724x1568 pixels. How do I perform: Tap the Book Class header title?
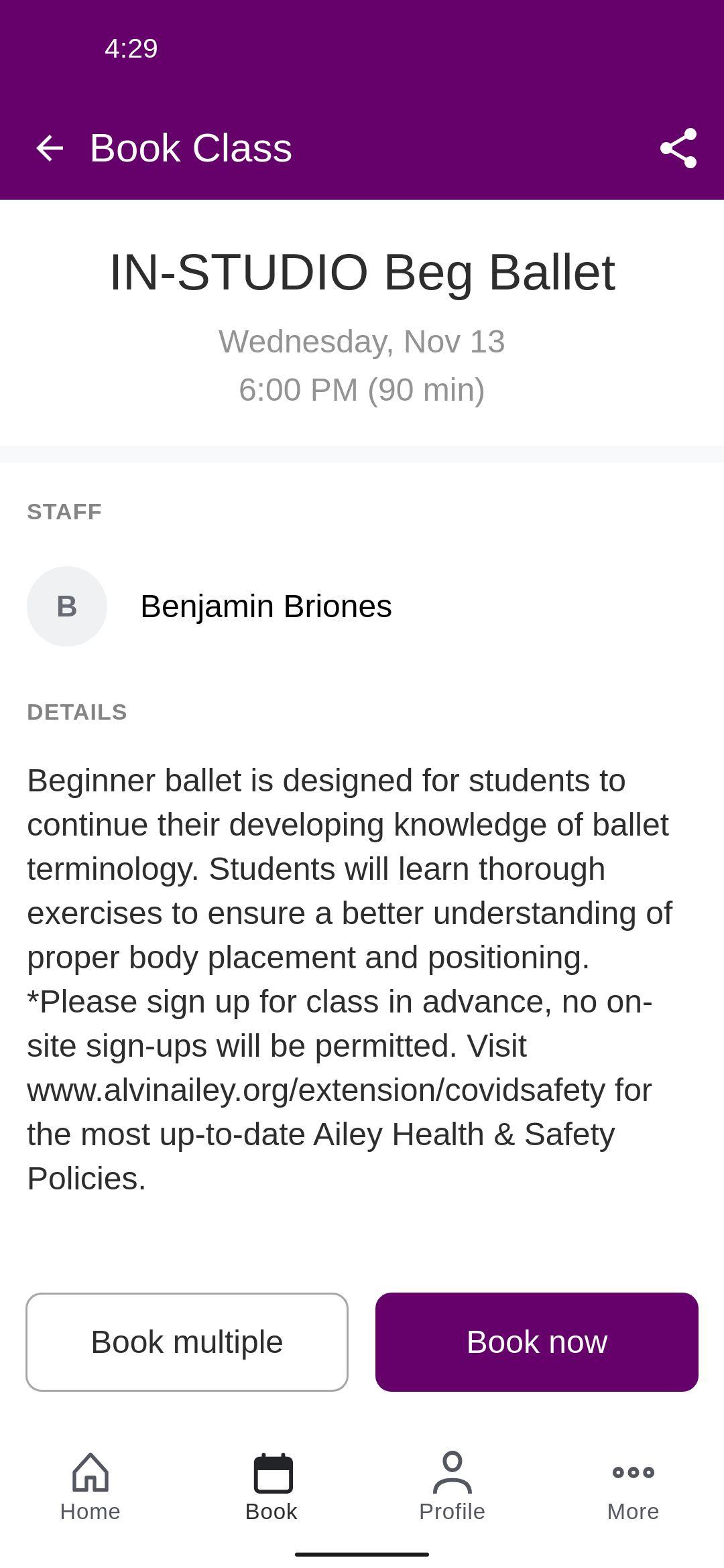pyautogui.click(x=191, y=148)
